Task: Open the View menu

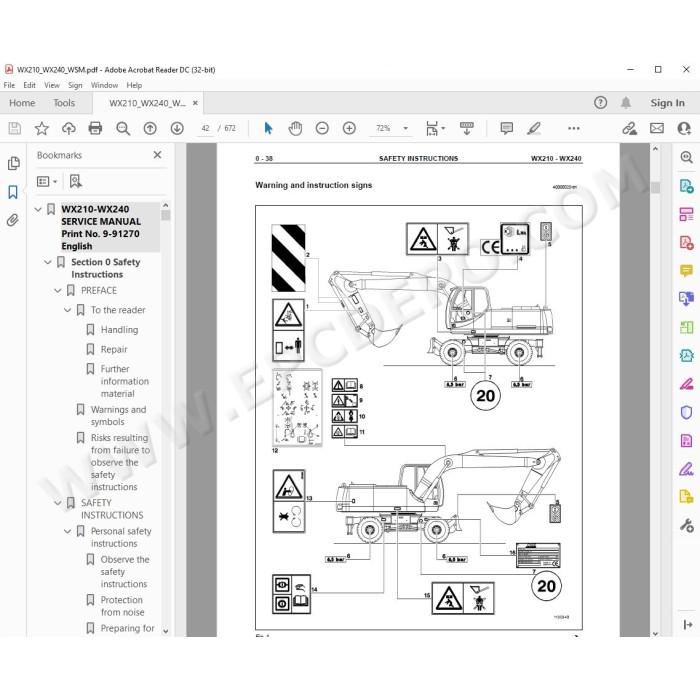Action: (x=52, y=85)
